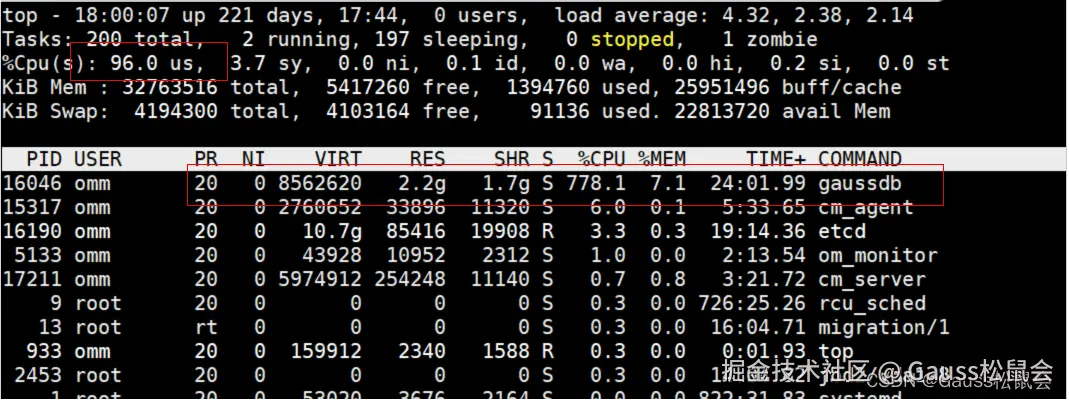Click the cm_server command entry
1069x400 pixels.
point(872,279)
